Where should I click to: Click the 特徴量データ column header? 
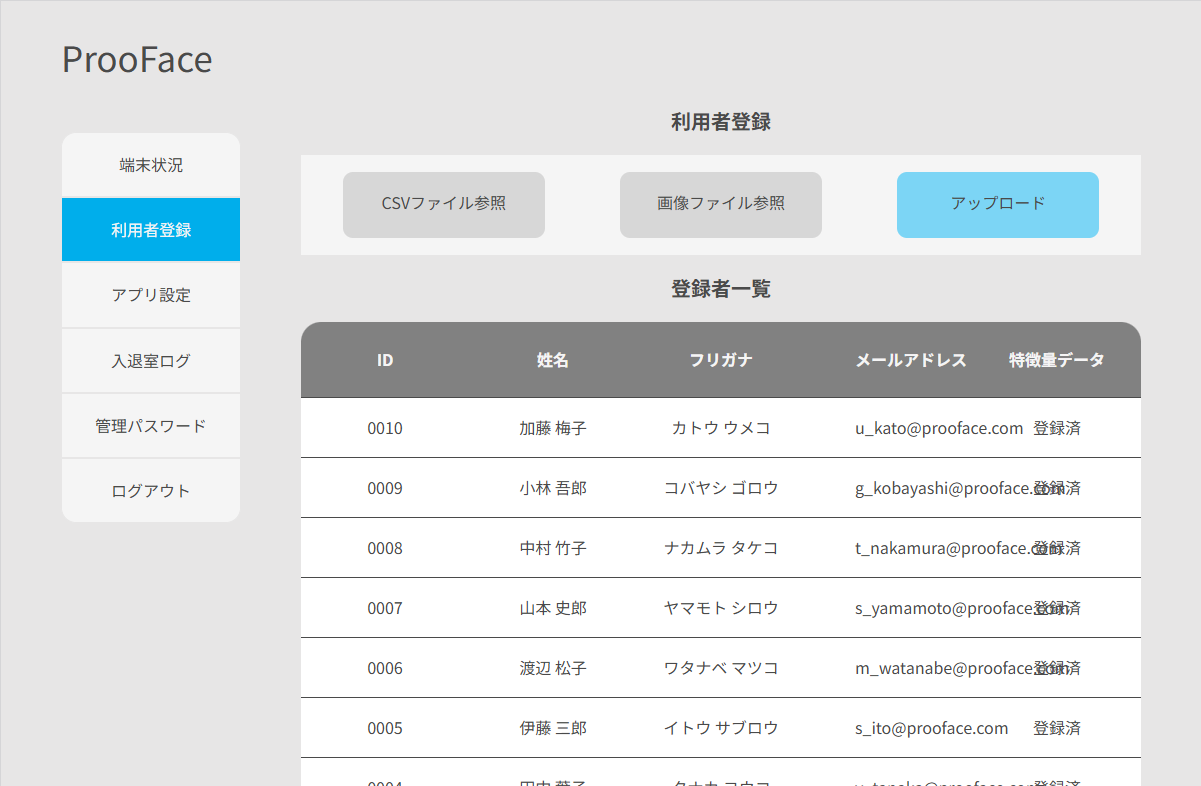click(1057, 360)
